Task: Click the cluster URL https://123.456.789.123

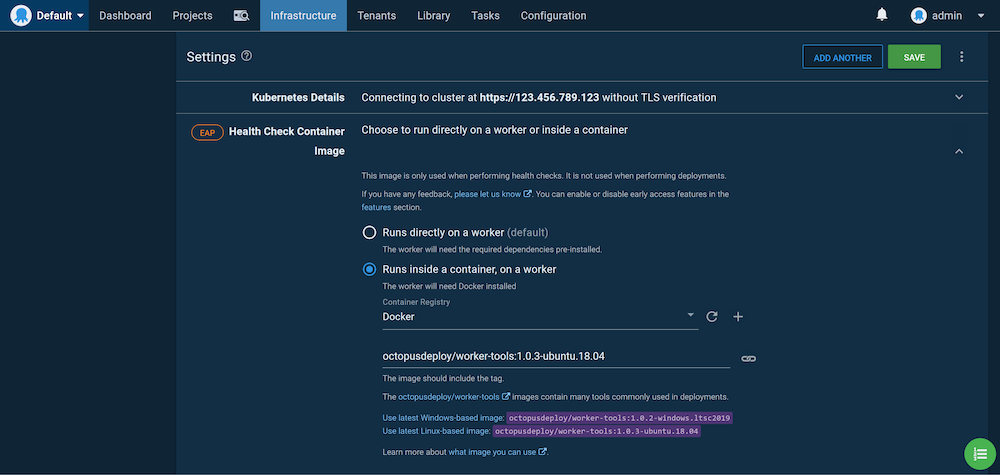Action: point(540,98)
